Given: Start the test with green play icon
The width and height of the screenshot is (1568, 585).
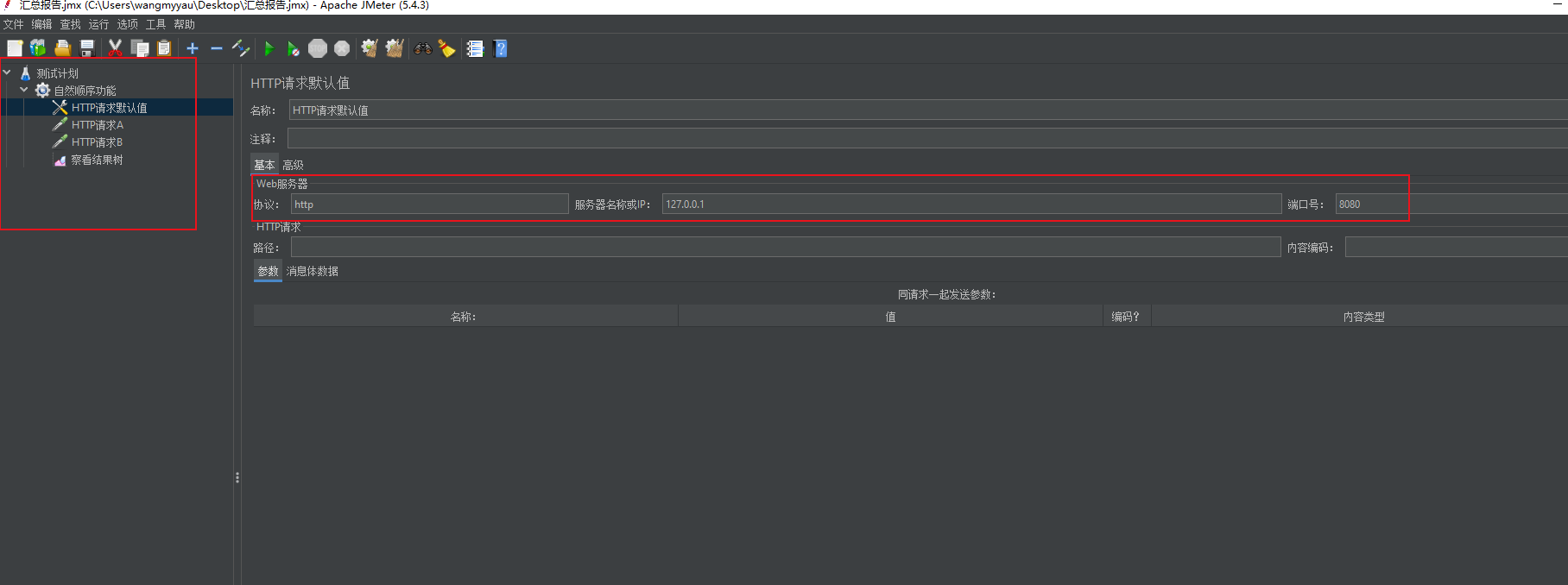Looking at the screenshot, I should 269,48.
